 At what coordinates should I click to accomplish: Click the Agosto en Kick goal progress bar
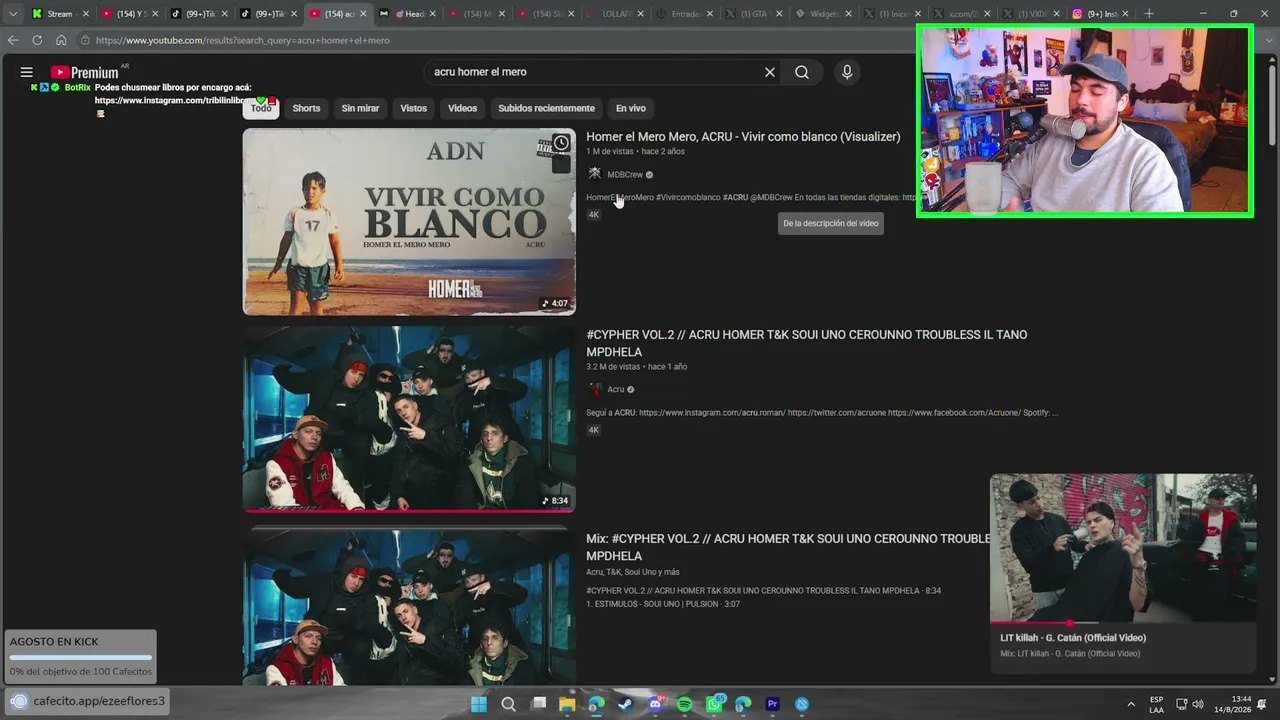click(81, 657)
